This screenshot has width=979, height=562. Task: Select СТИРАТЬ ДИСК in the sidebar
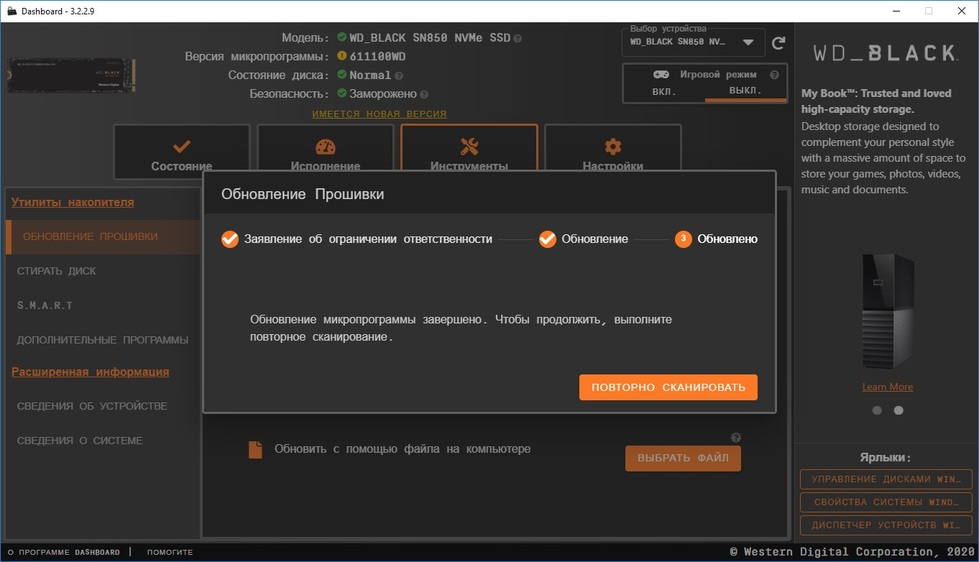57,271
